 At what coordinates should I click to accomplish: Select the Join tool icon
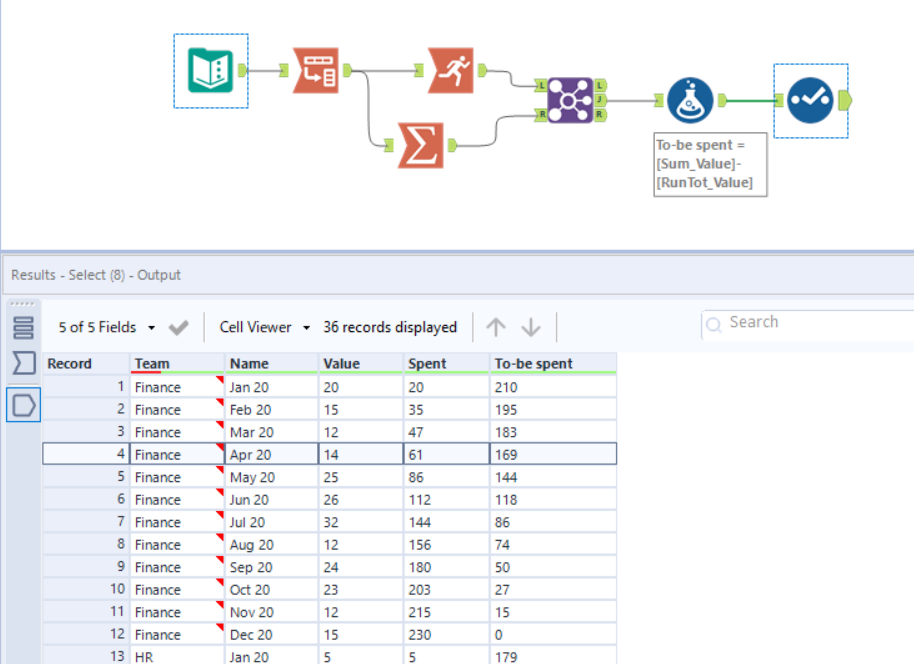coord(570,100)
